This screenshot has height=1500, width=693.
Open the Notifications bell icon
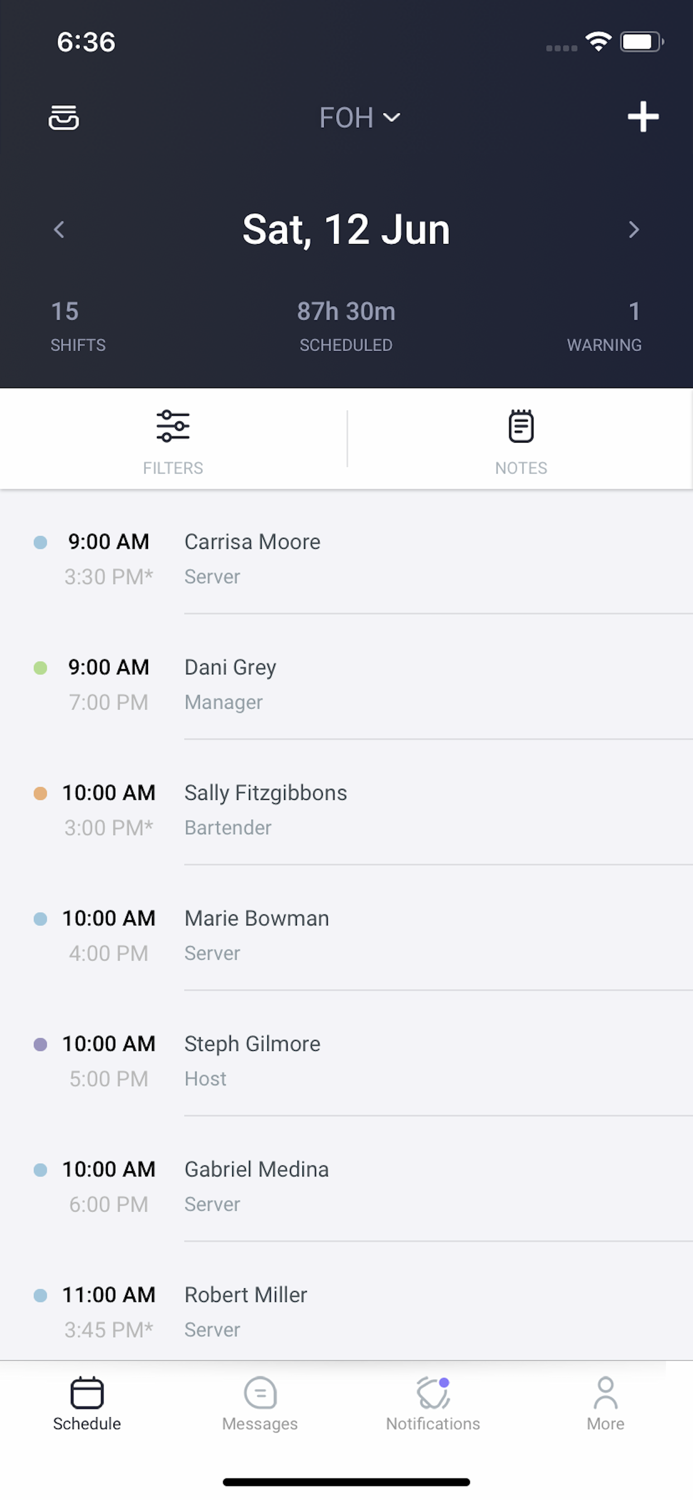(x=432, y=1392)
